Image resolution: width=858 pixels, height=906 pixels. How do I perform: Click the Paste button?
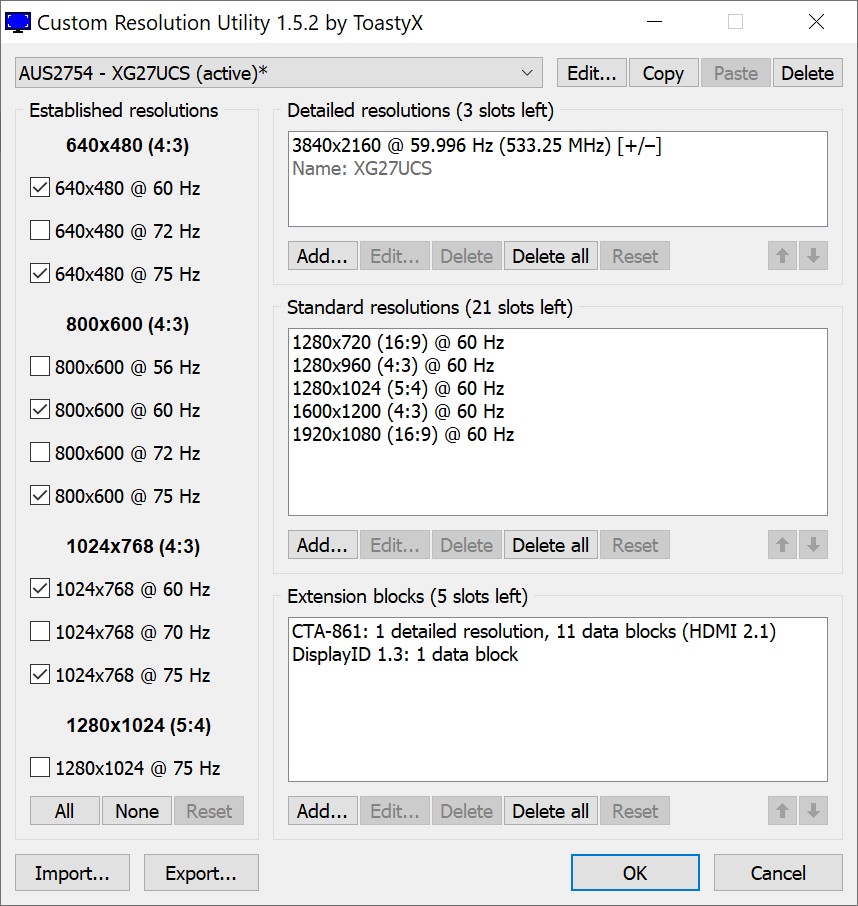[x=736, y=73]
